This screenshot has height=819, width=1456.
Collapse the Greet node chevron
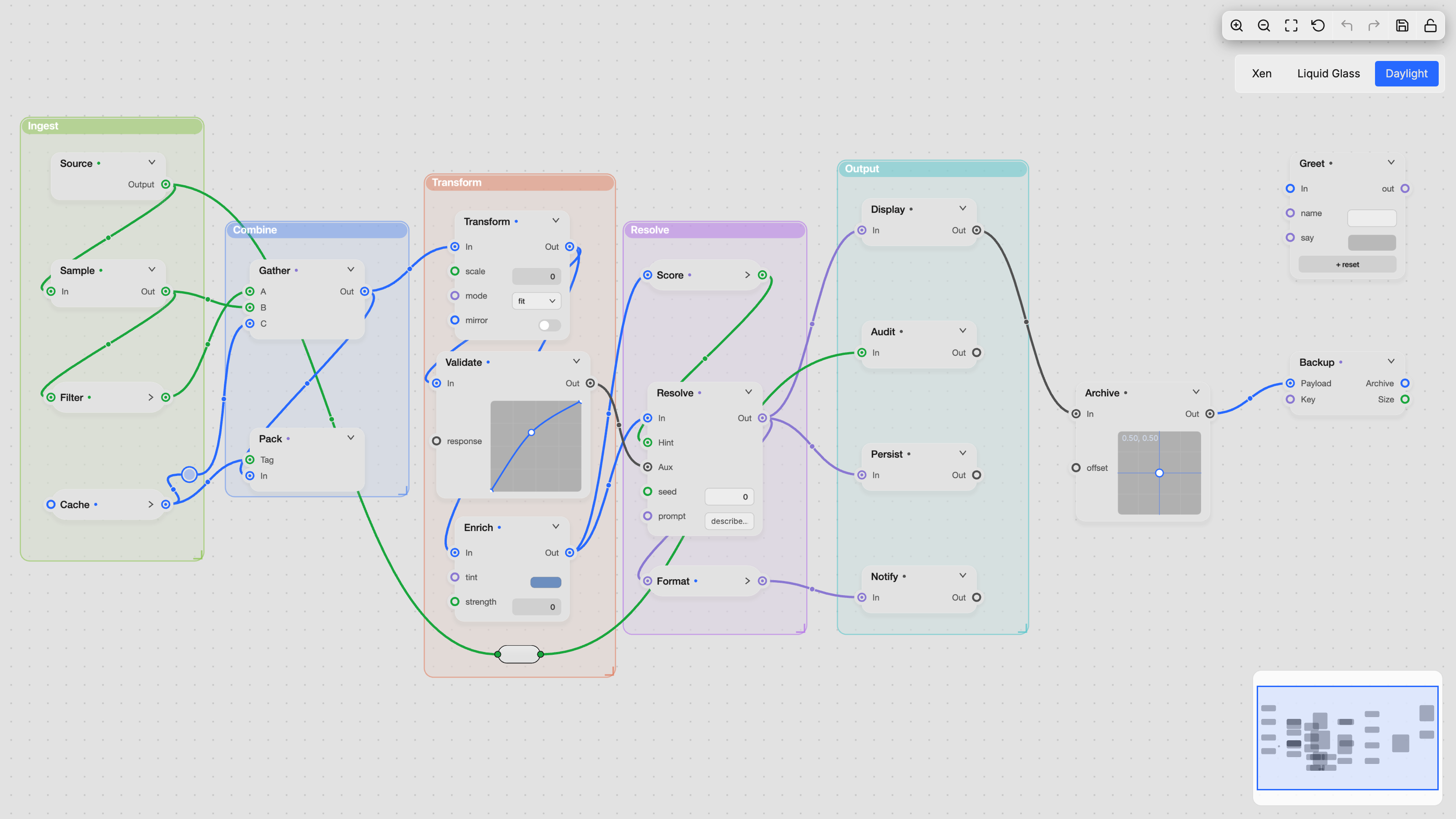[1391, 163]
